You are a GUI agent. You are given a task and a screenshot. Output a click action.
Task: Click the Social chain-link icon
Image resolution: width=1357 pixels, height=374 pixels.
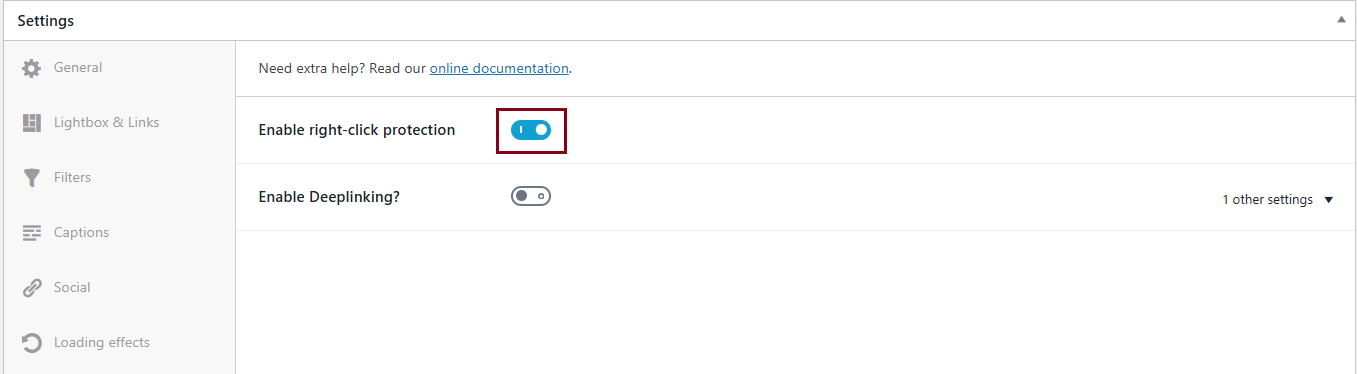(32, 288)
